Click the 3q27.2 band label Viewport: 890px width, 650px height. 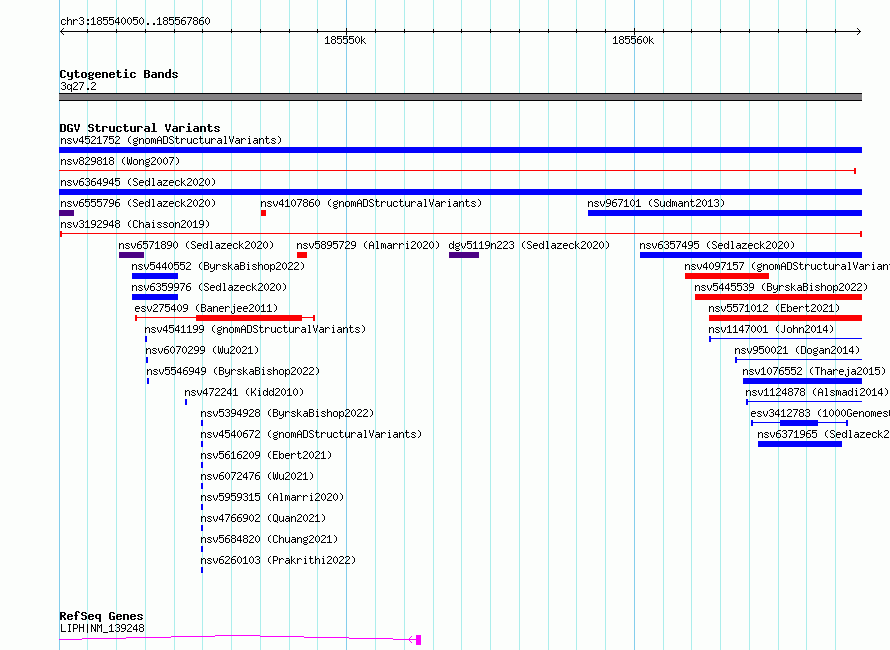coord(78,86)
